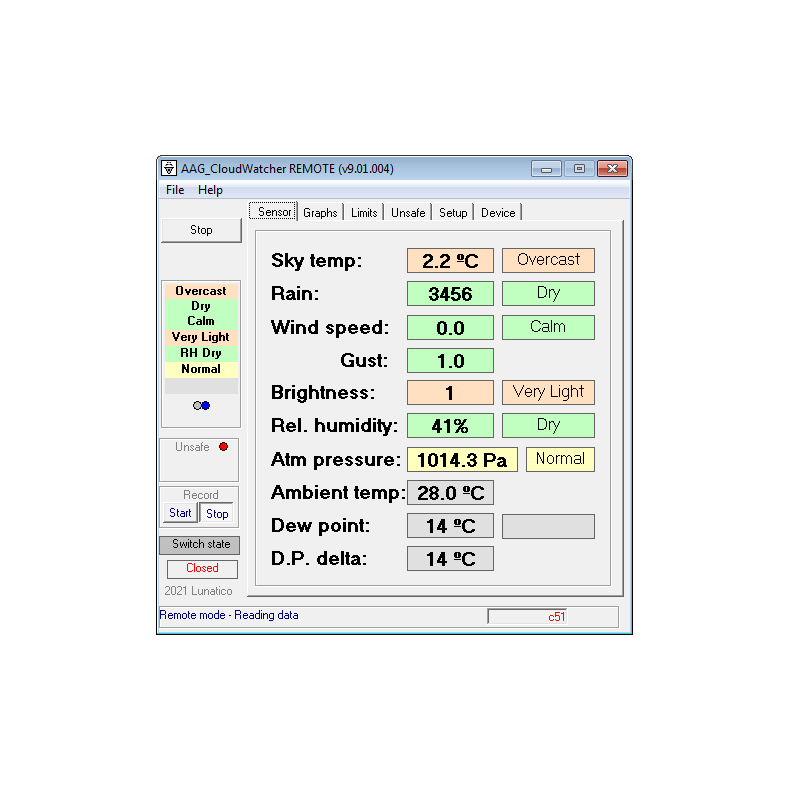Start recording with the Record Start button

[x=180, y=513]
